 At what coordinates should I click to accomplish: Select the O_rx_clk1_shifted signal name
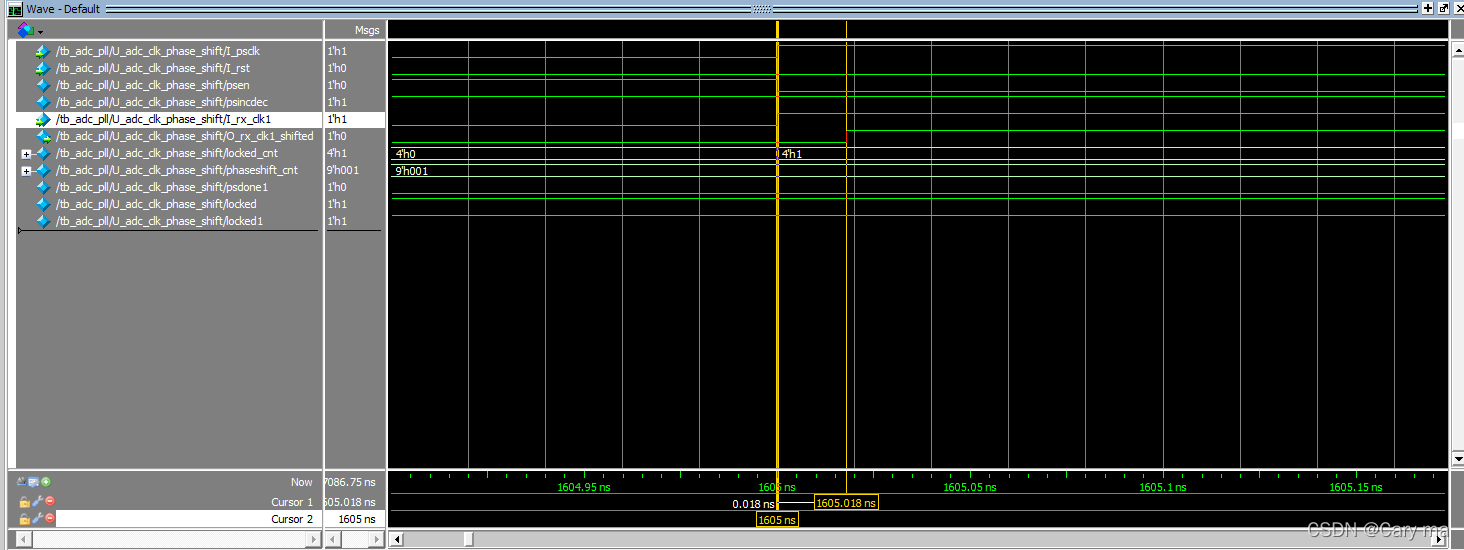pos(184,136)
